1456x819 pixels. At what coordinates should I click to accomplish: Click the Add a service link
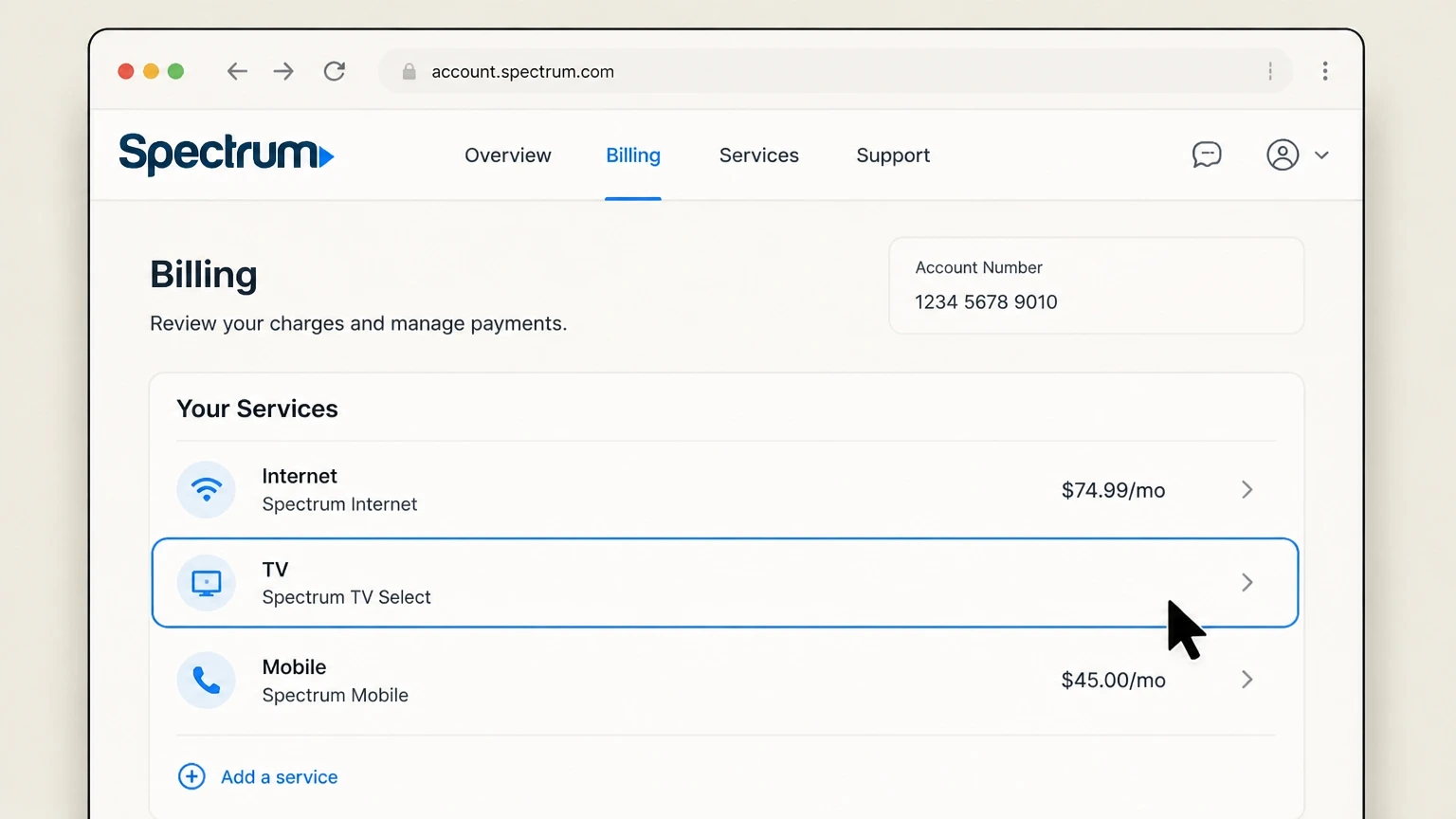pyautogui.click(x=280, y=777)
